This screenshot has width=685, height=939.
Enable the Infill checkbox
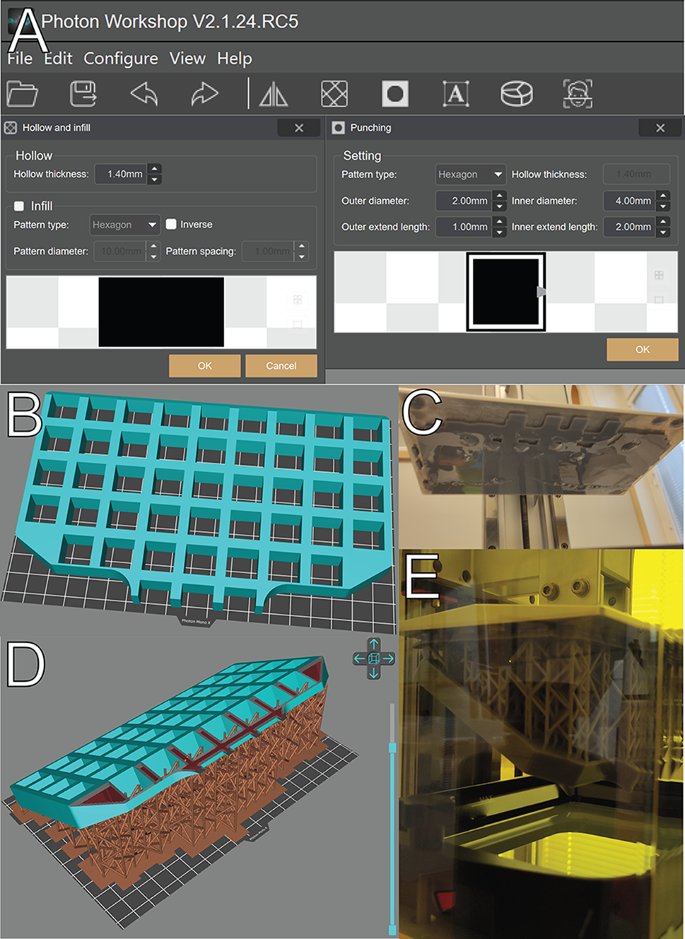19,206
